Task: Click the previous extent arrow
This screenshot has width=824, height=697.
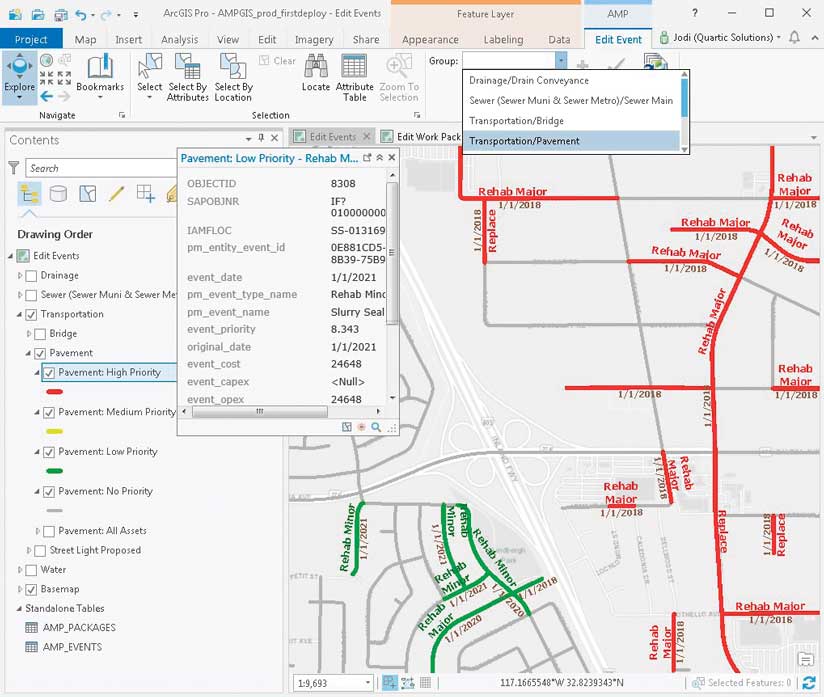Action: [x=46, y=96]
